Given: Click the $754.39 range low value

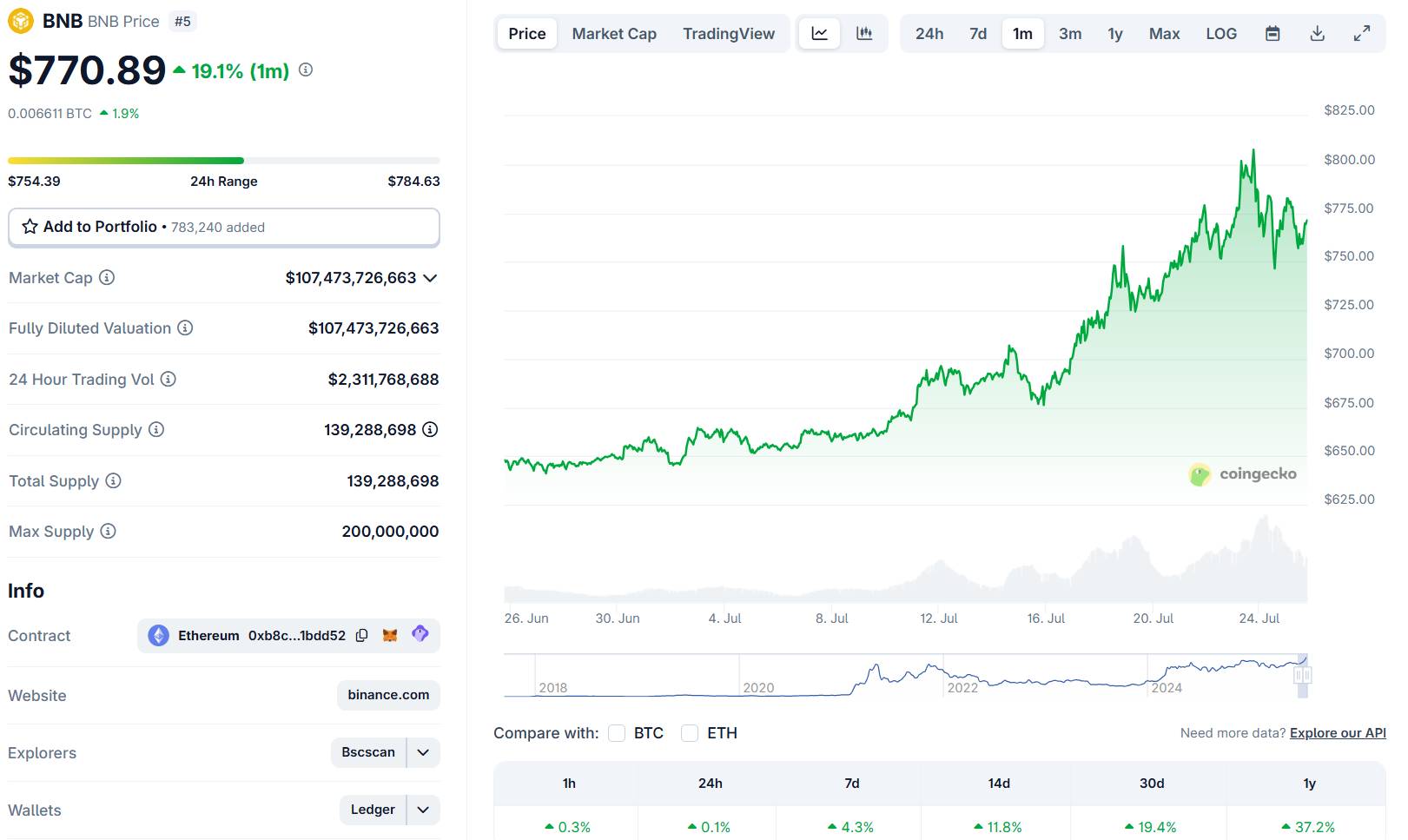Looking at the screenshot, I should pos(34,182).
